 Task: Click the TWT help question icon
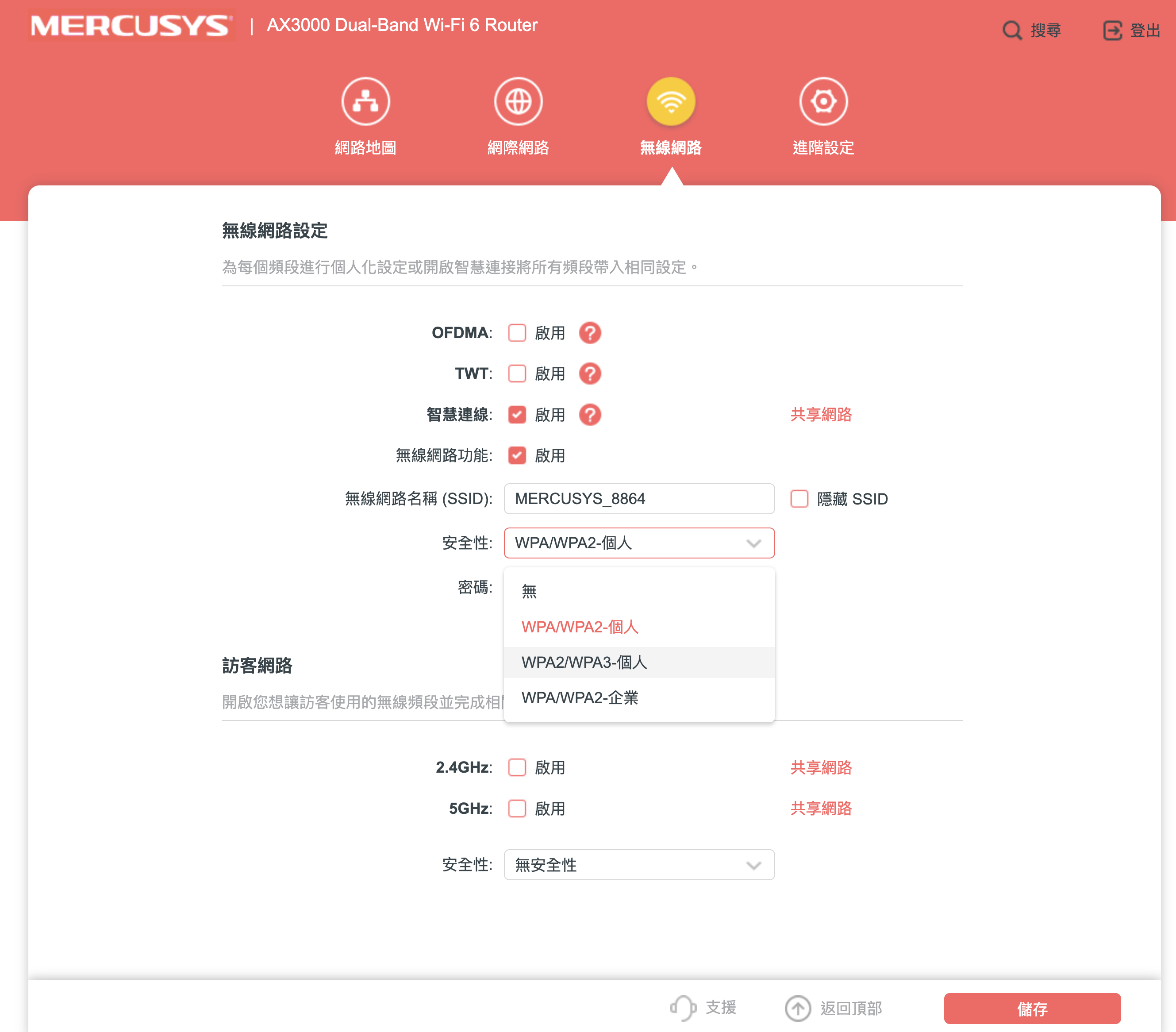[x=590, y=374]
